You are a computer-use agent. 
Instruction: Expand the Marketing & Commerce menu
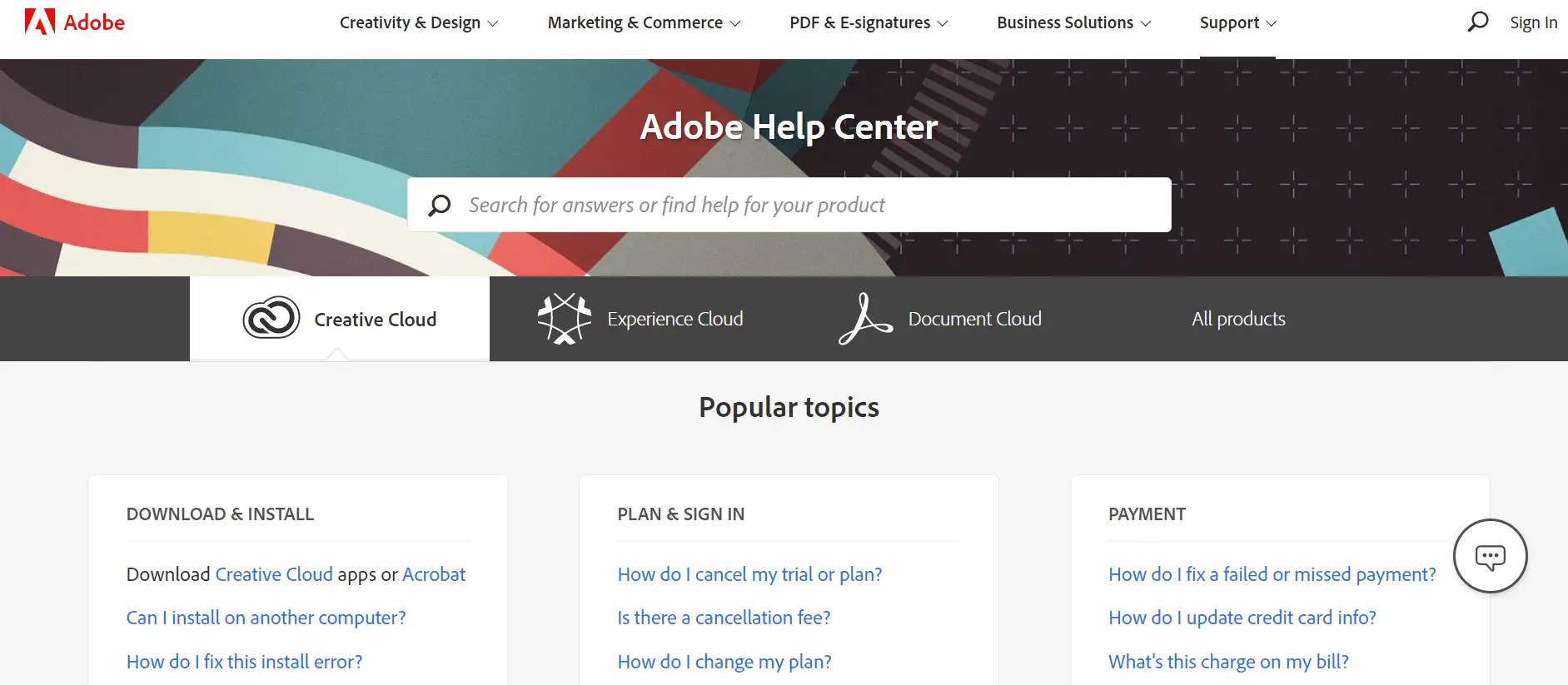[643, 22]
